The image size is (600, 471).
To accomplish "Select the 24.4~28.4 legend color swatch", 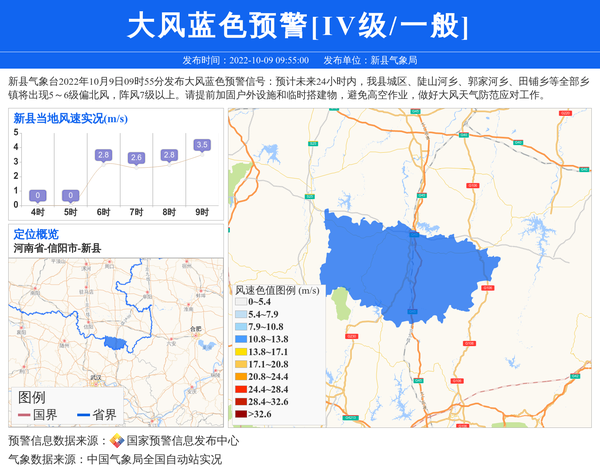I will click(x=241, y=389).
